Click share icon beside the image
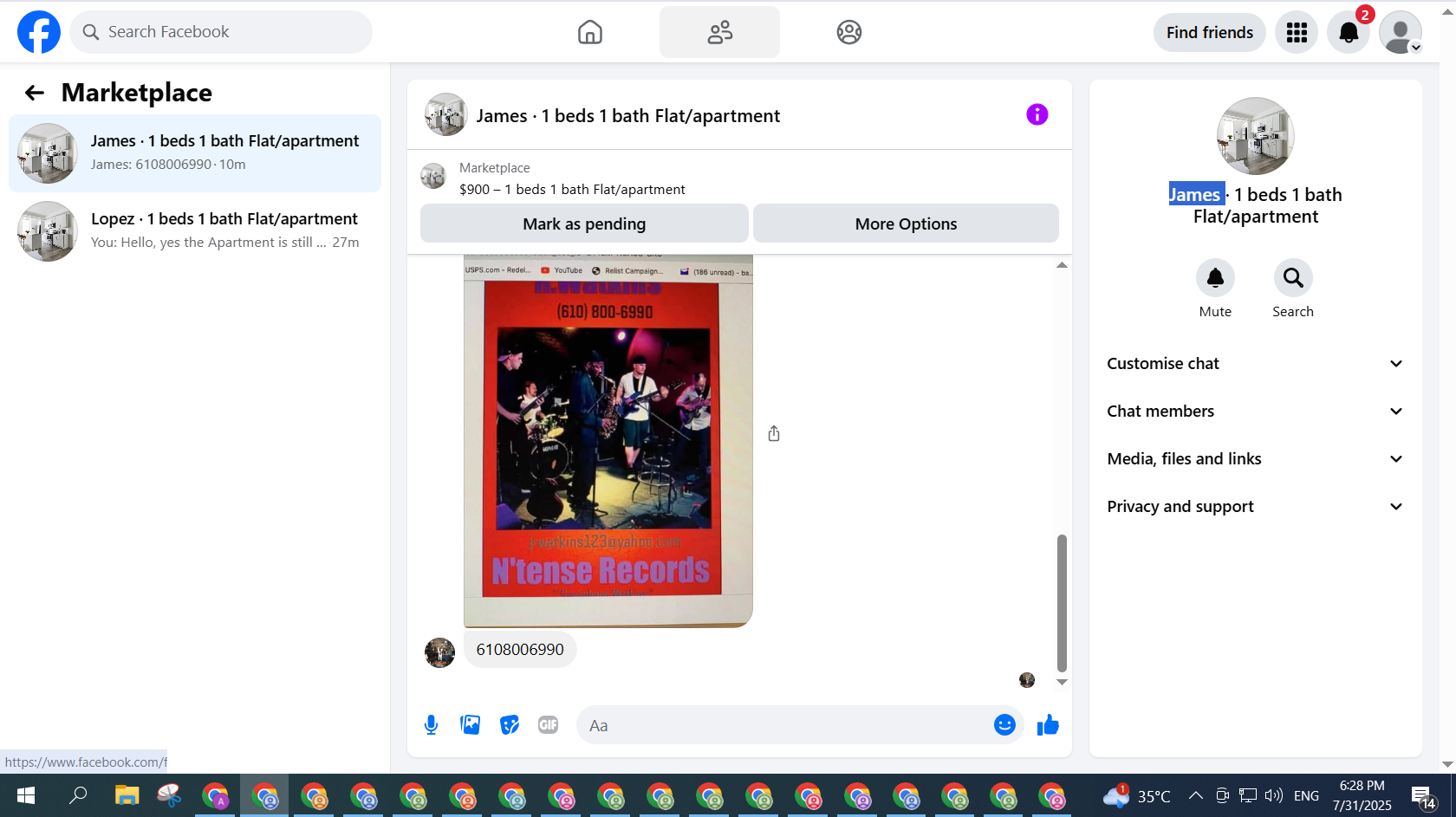This screenshot has height=817, width=1456. click(774, 433)
